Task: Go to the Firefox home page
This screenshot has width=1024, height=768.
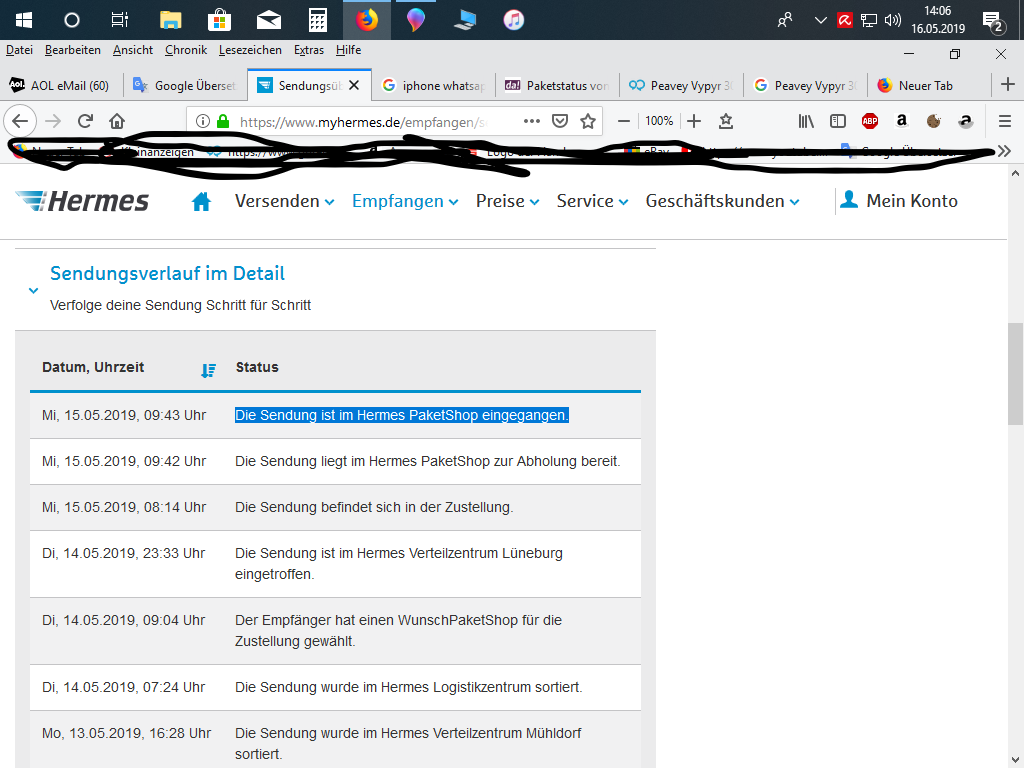Action: 117,121
